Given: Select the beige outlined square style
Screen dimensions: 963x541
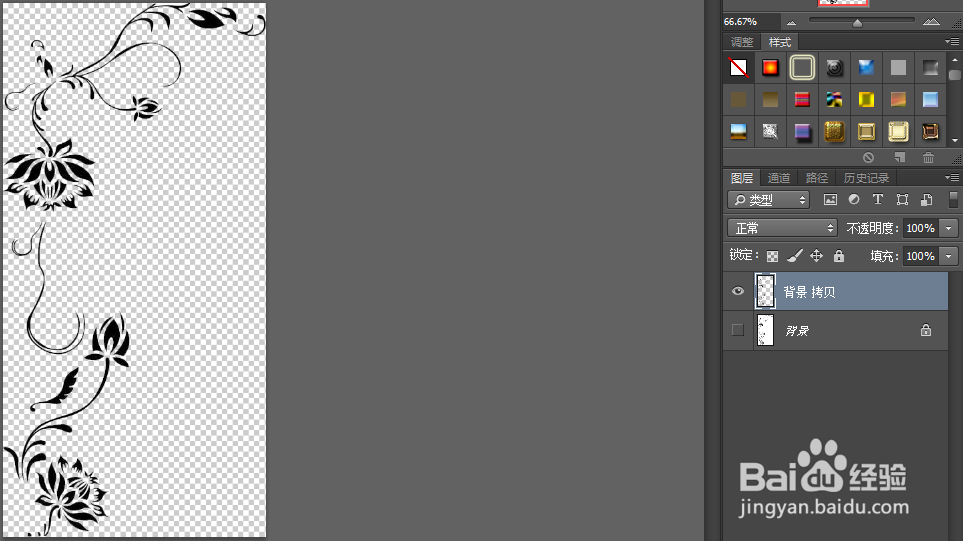Looking at the screenshot, I should point(802,68).
